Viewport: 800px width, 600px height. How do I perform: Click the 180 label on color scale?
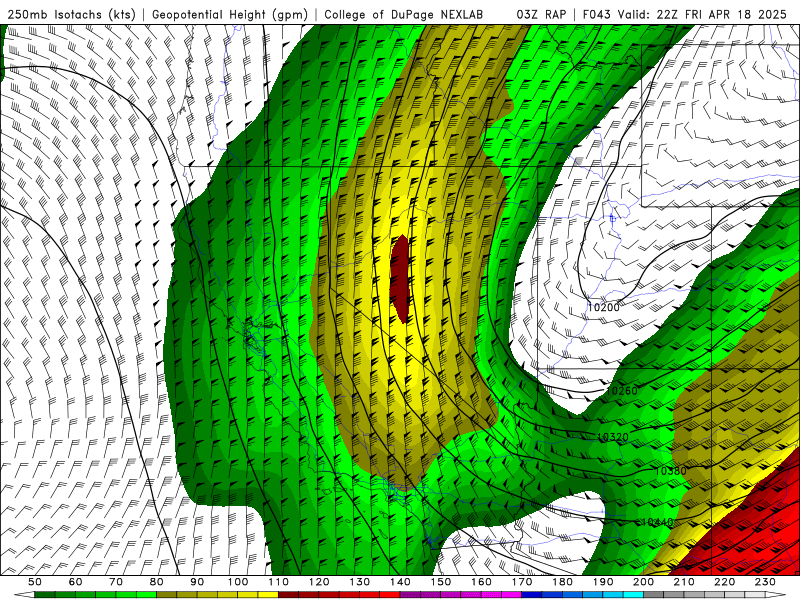(562, 582)
